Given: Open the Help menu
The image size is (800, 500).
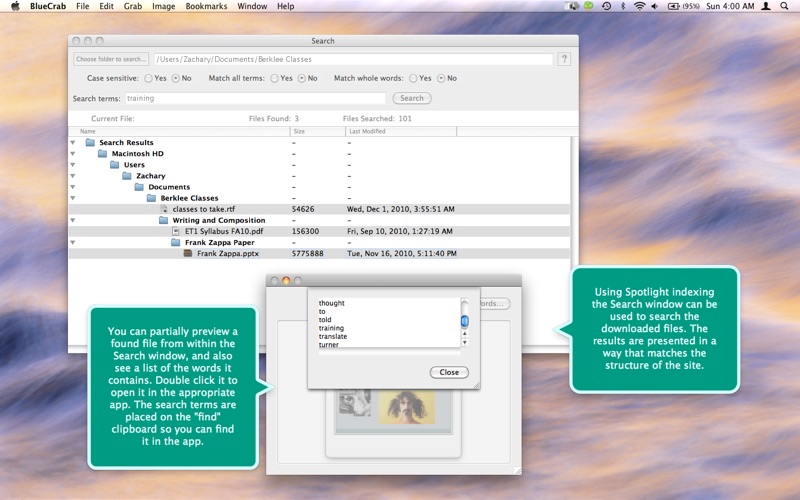Looking at the screenshot, I should (x=286, y=6).
